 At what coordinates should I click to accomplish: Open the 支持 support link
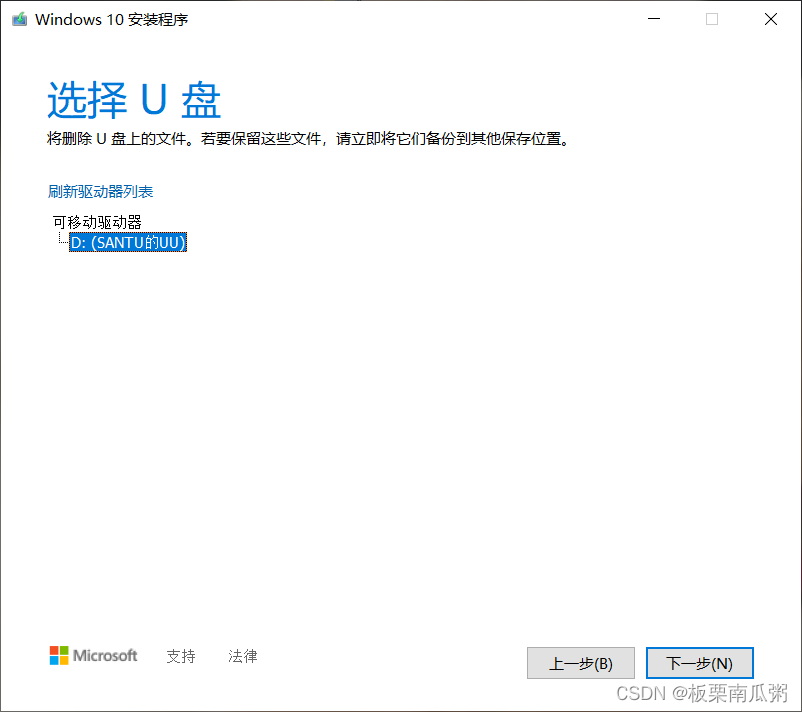181,656
